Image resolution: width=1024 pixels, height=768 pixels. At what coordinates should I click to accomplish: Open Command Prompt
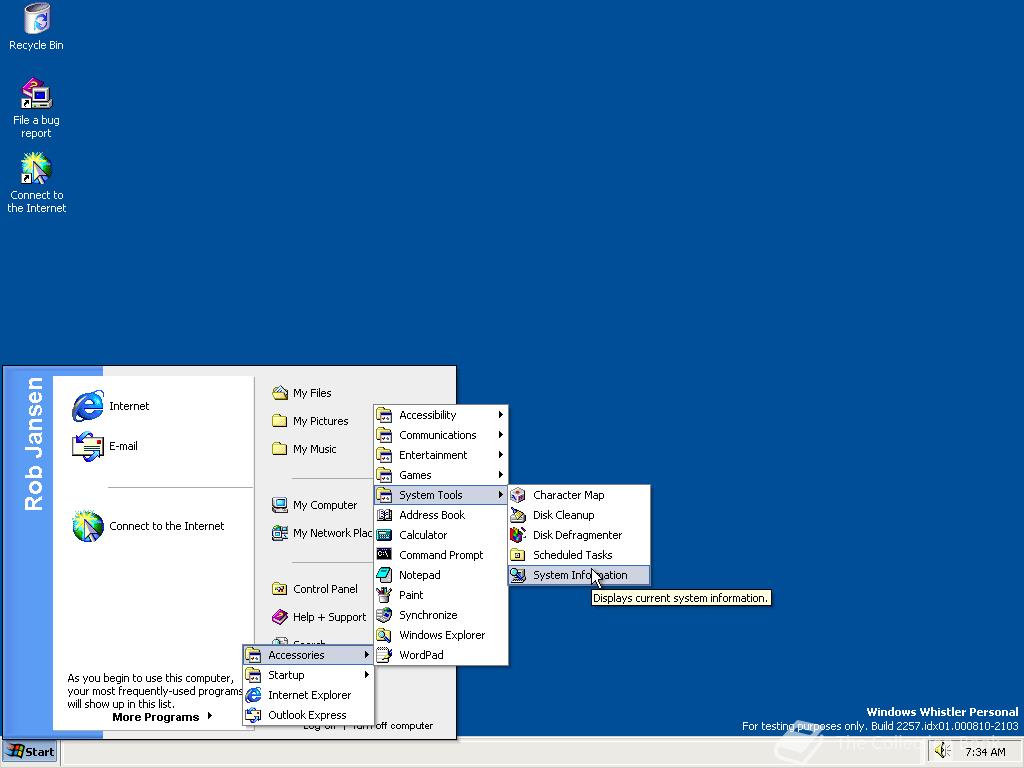[x=441, y=555]
